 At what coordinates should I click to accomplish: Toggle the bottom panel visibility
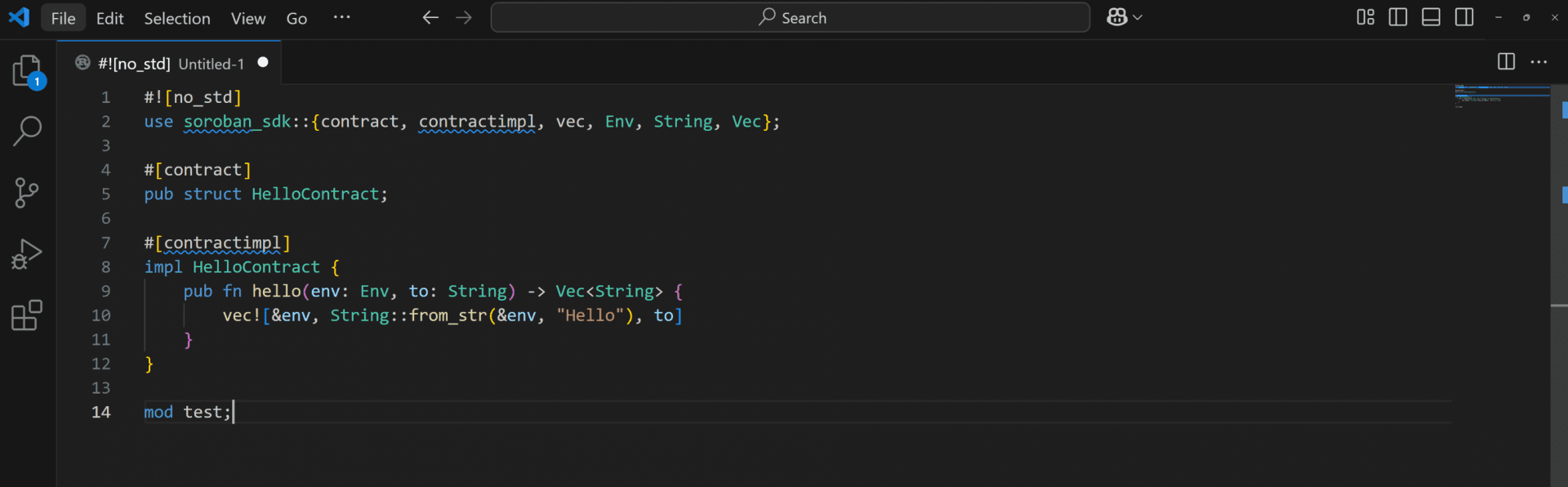pos(1431,18)
